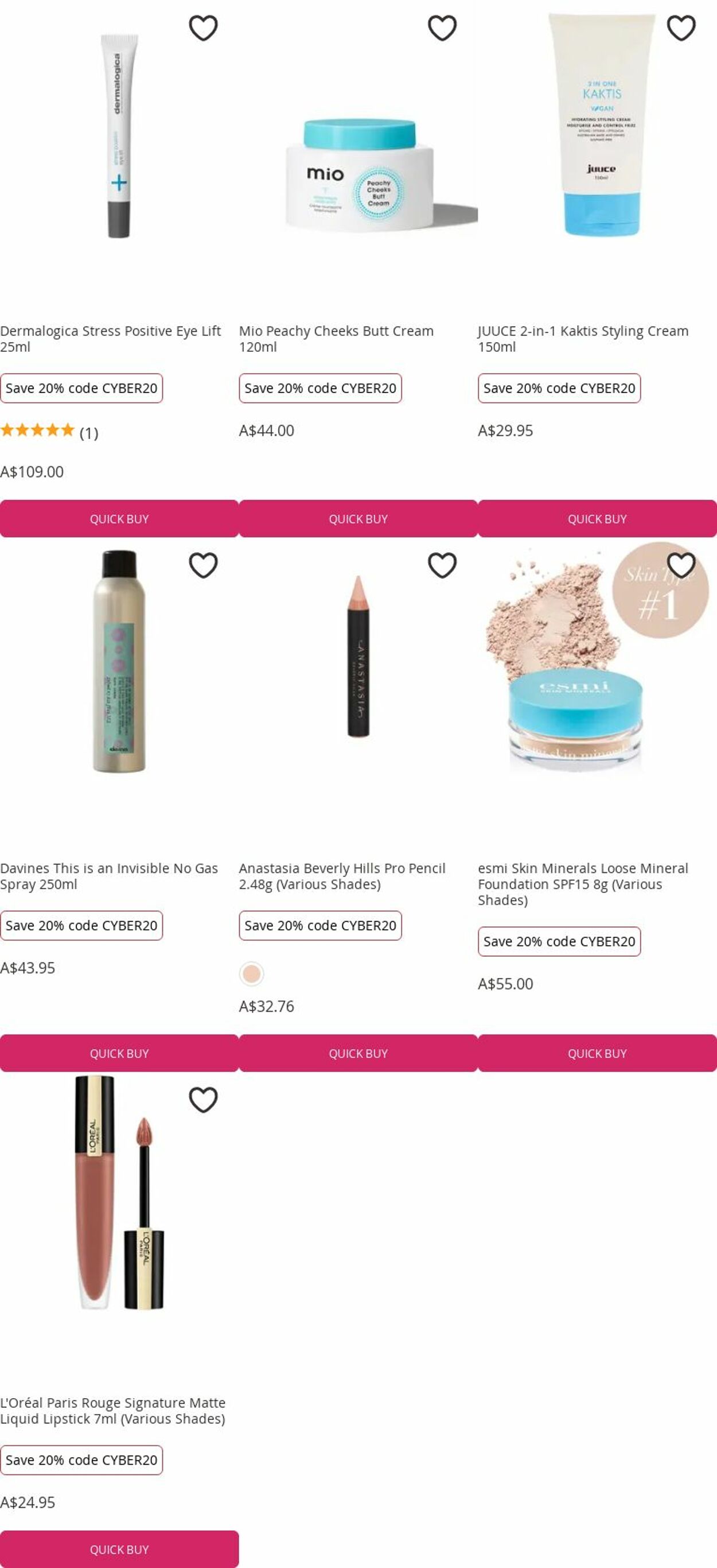Quick buy esmi Loose Mineral Foundation

pos(597,1053)
